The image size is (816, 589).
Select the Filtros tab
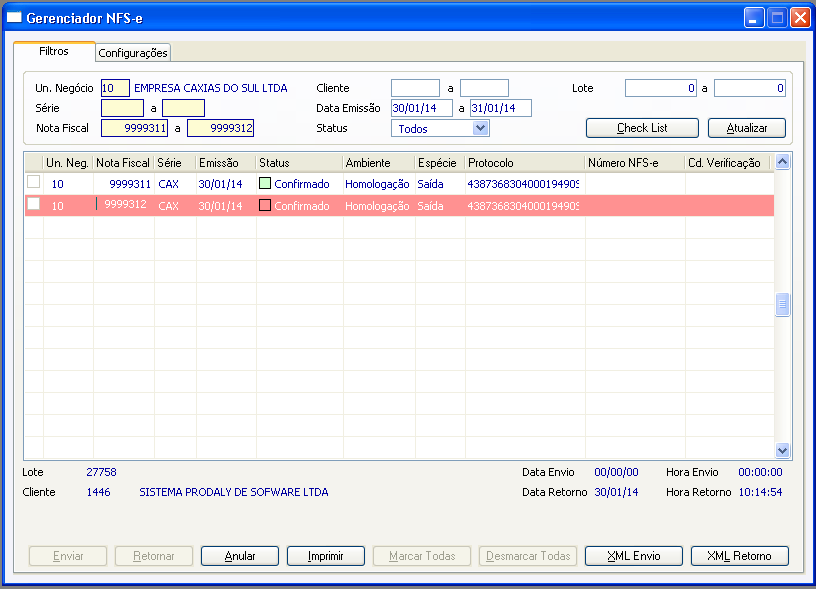coord(54,51)
